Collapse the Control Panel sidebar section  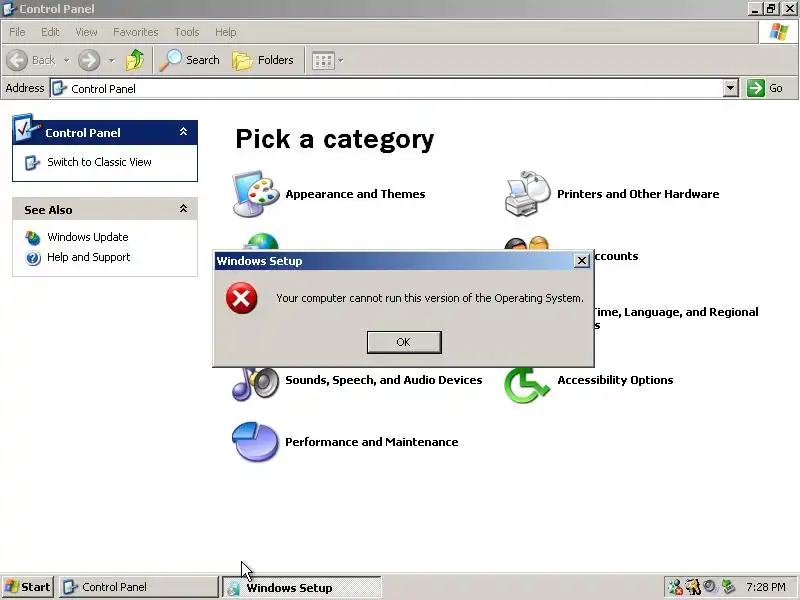(x=183, y=132)
